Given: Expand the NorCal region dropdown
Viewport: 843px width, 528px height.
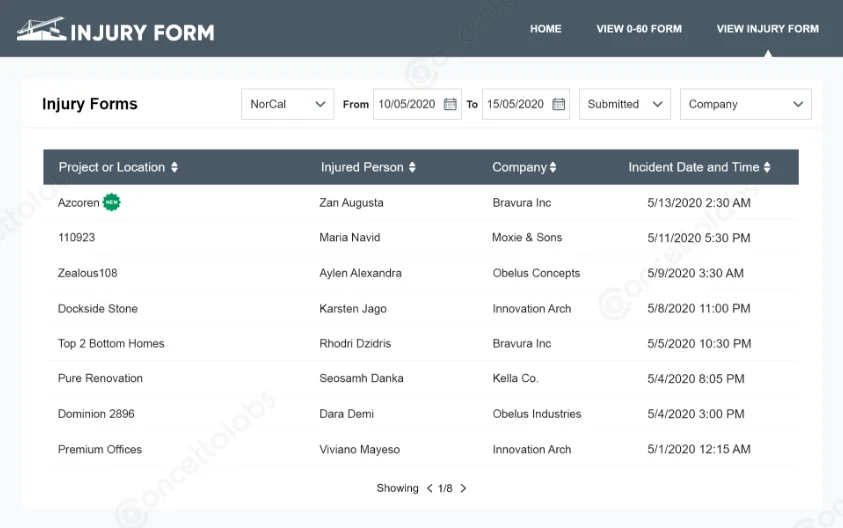Looking at the screenshot, I should (288, 104).
